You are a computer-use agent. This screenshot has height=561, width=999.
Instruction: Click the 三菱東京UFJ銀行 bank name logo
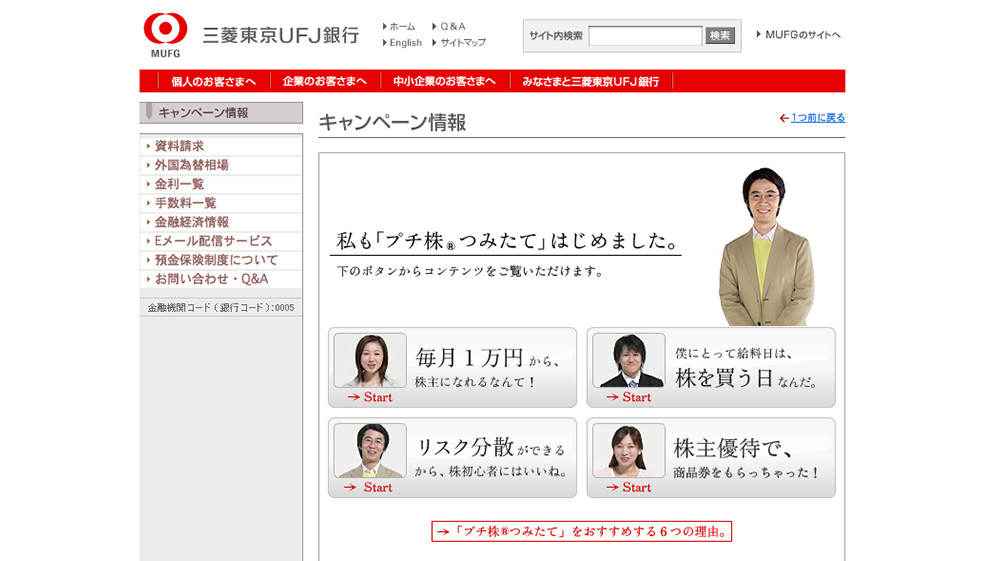pyautogui.click(x=281, y=35)
